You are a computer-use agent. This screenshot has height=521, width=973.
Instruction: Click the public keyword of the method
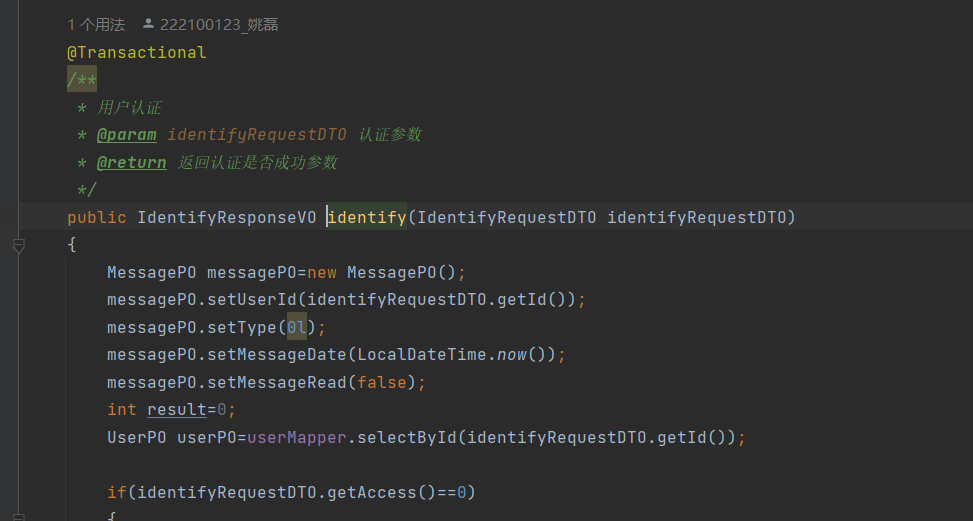[96, 217]
